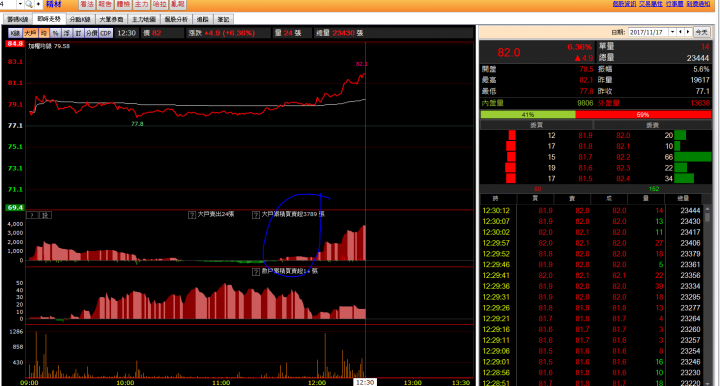720x386 pixels.
Task: Click the help icon beside 散戶累積買賣超
Action: 256,272
